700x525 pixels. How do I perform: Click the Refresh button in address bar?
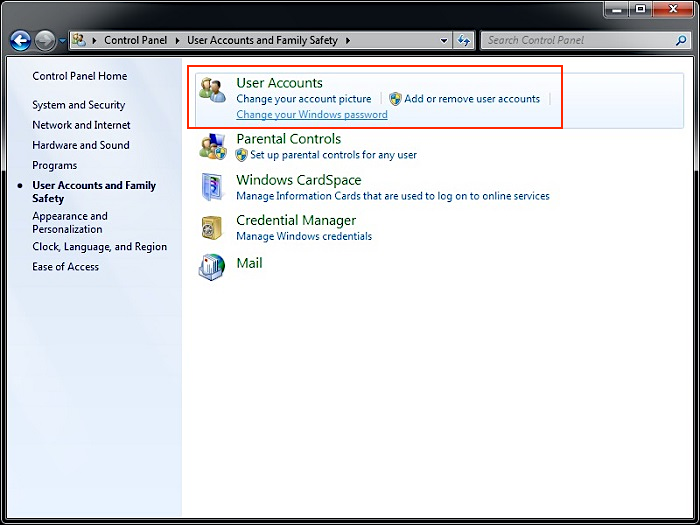tap(464, 41)
